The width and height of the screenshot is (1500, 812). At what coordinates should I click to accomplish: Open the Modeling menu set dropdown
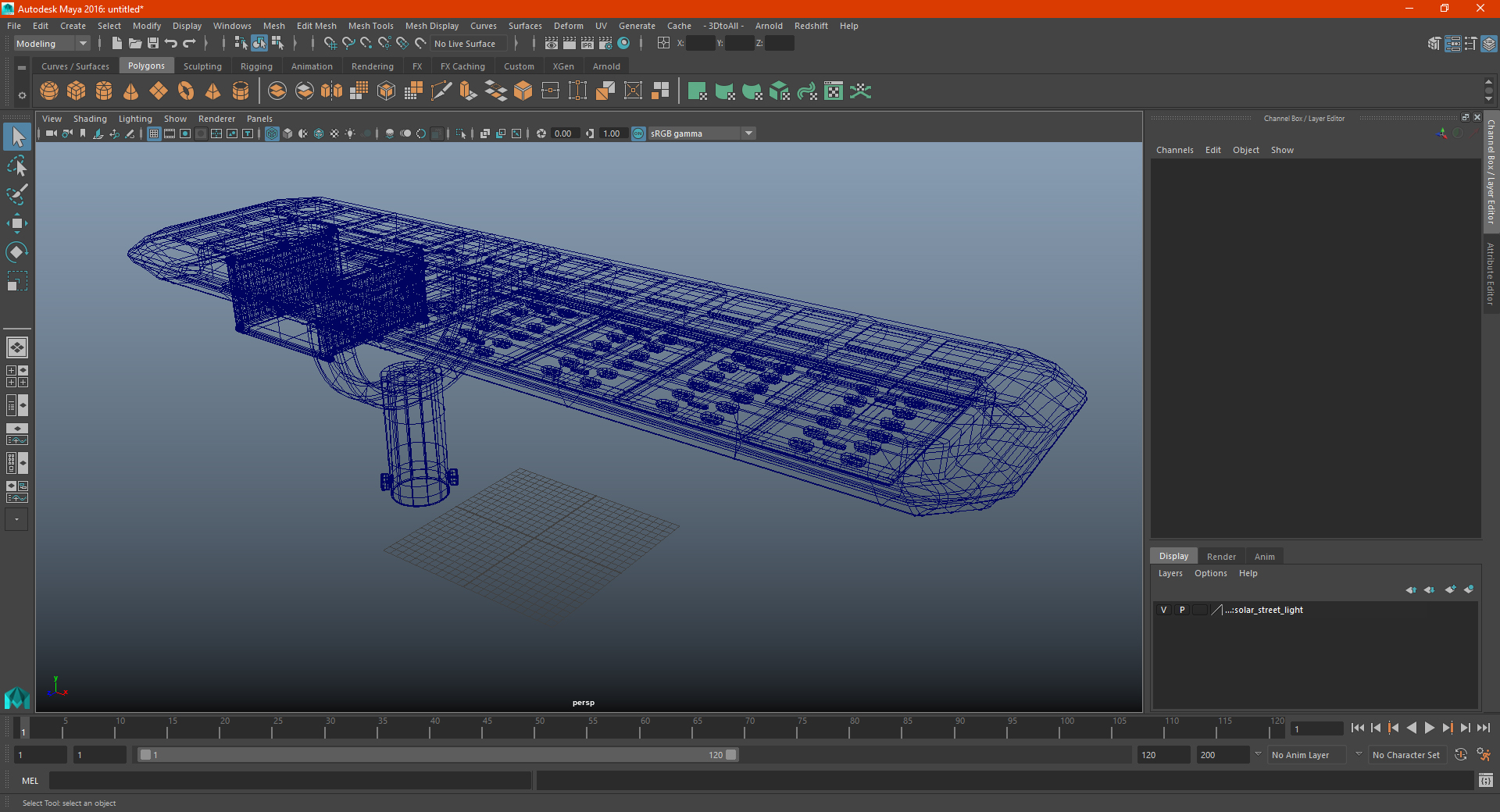pyautogui.click(x=52, y=44)
